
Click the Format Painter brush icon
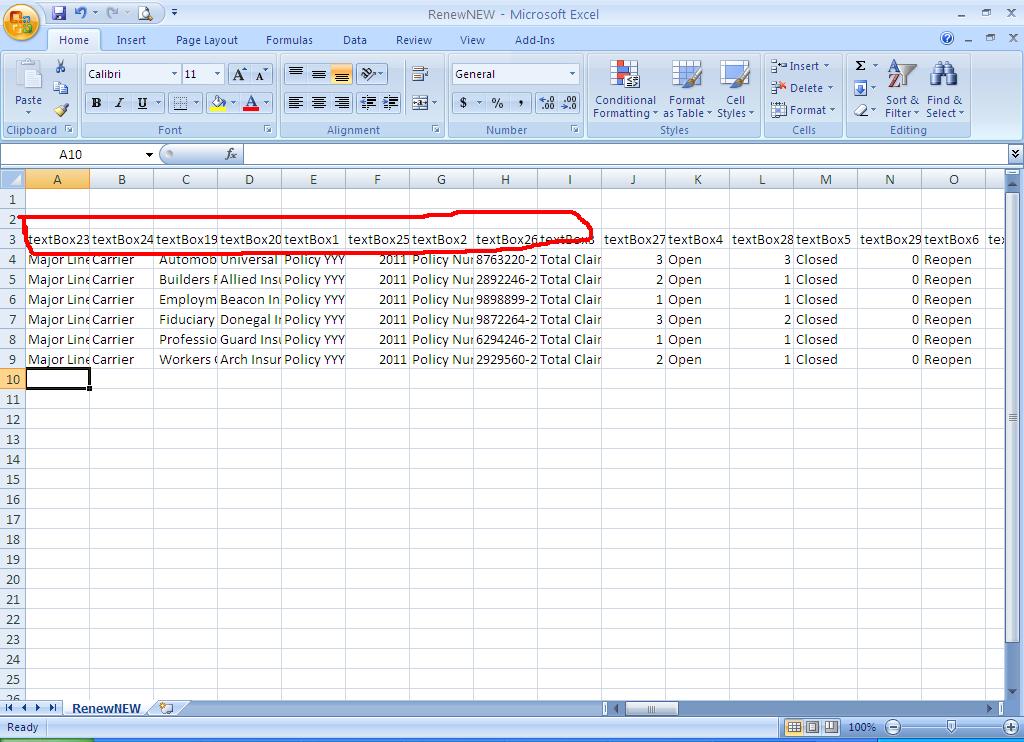(61, 110)
